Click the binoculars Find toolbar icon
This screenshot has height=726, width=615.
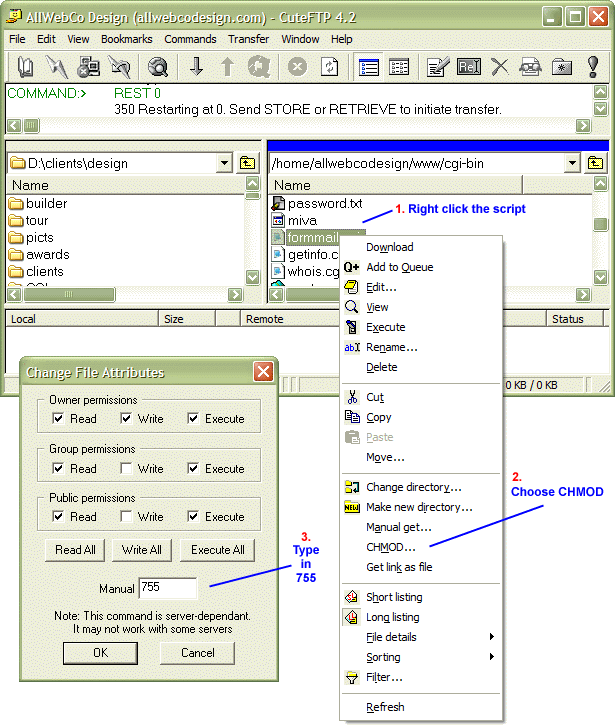(x=530, y=67)
